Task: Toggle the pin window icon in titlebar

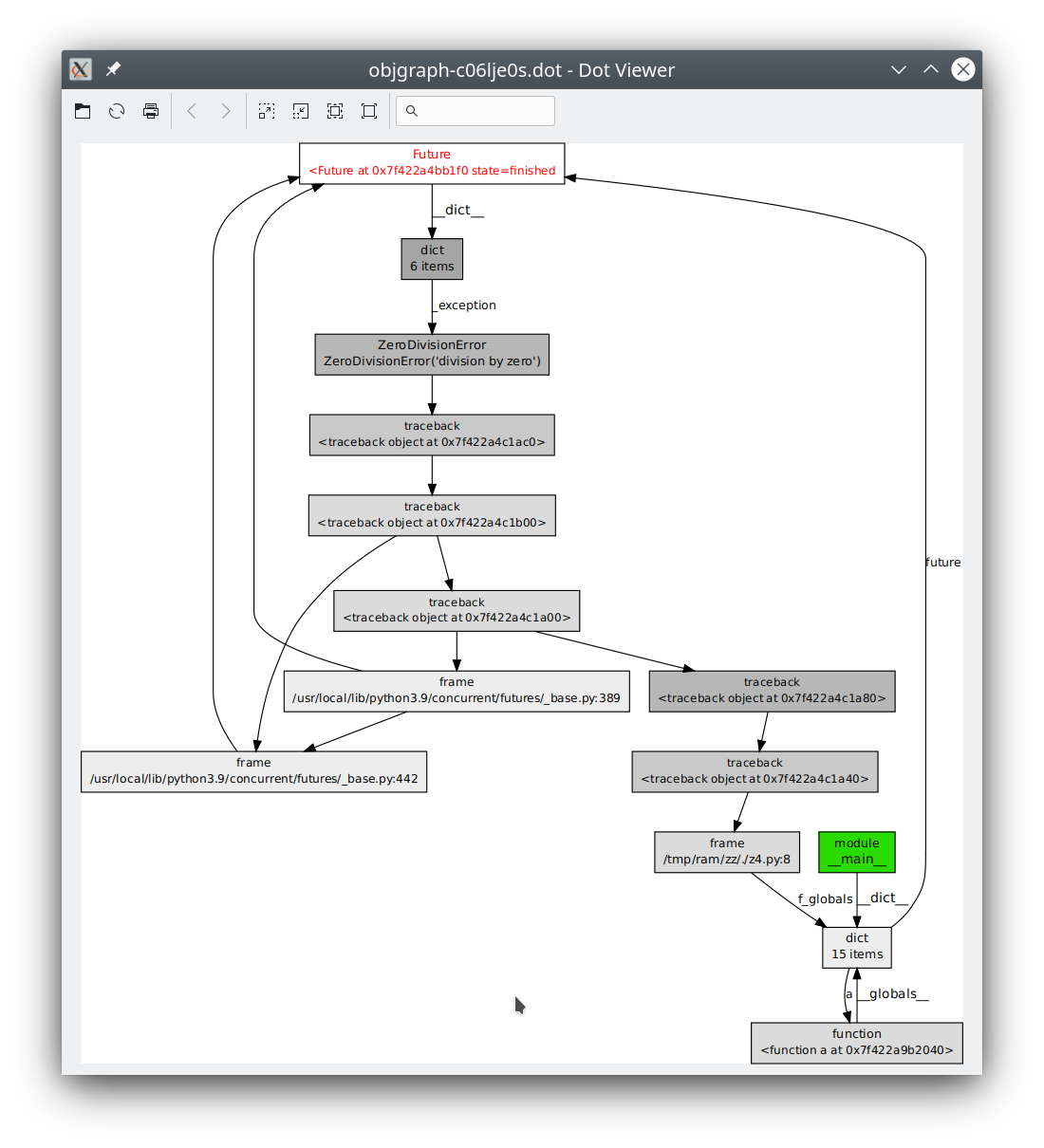Action: click(113, 69)
